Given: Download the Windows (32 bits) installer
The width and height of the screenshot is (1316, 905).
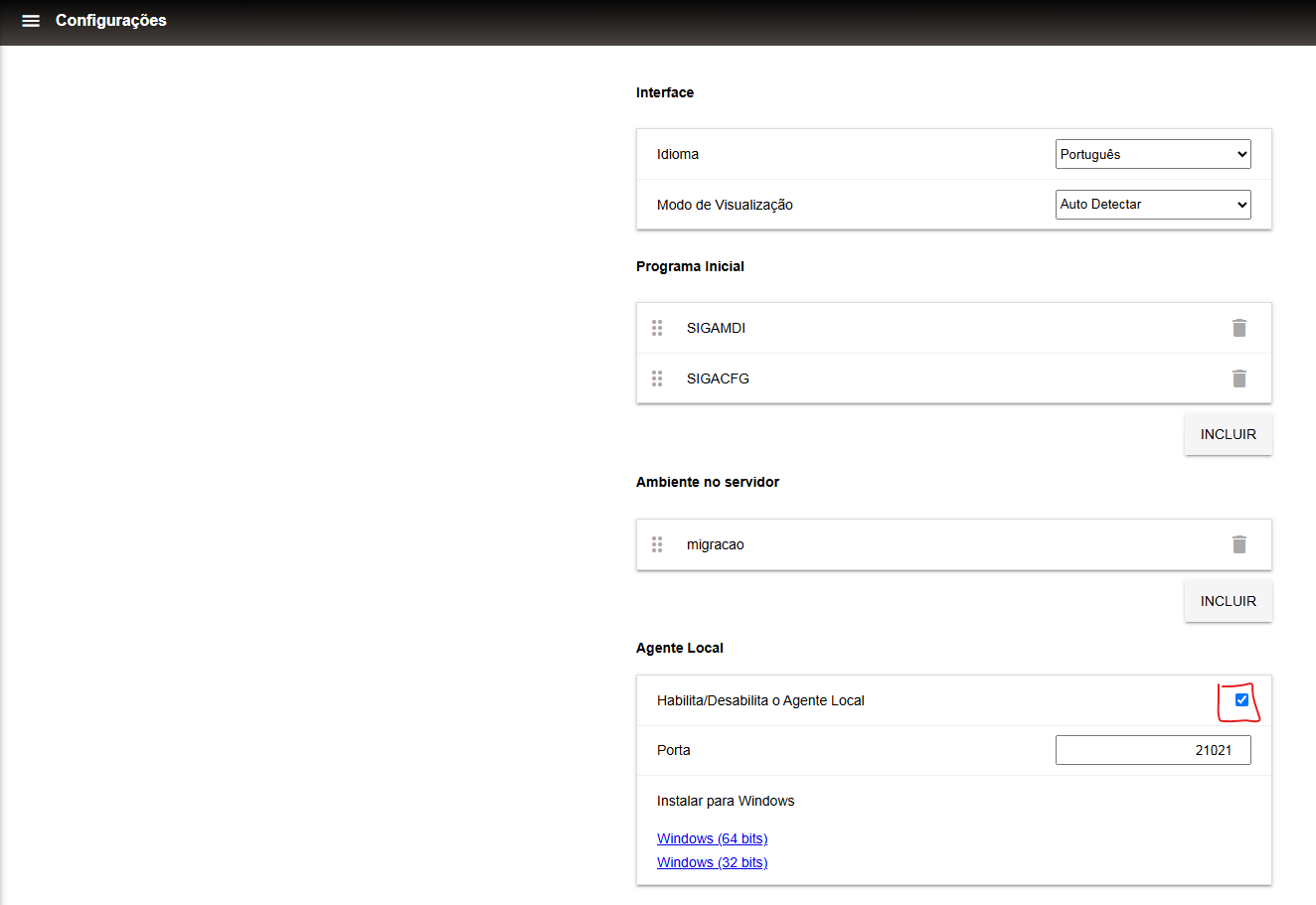Looking at the screenshot, I should tap(713, 862).
